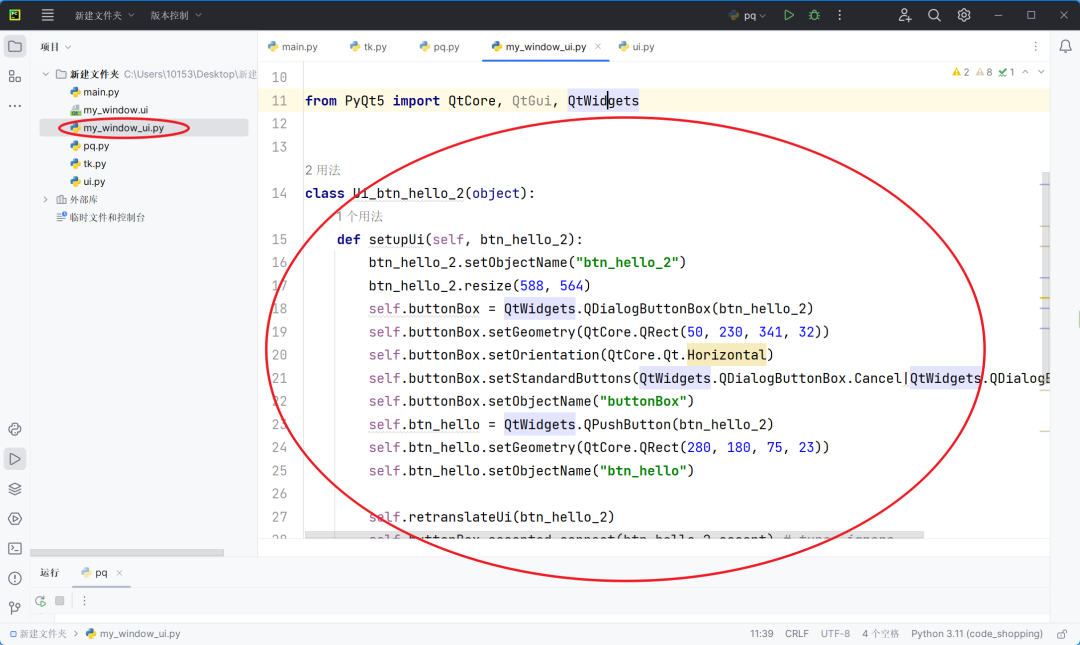Image resolution: width=1080 pixels, height=645 pixels.
Task: Toggle read-only lock in status bar
Action: [x=1062, y=633]
